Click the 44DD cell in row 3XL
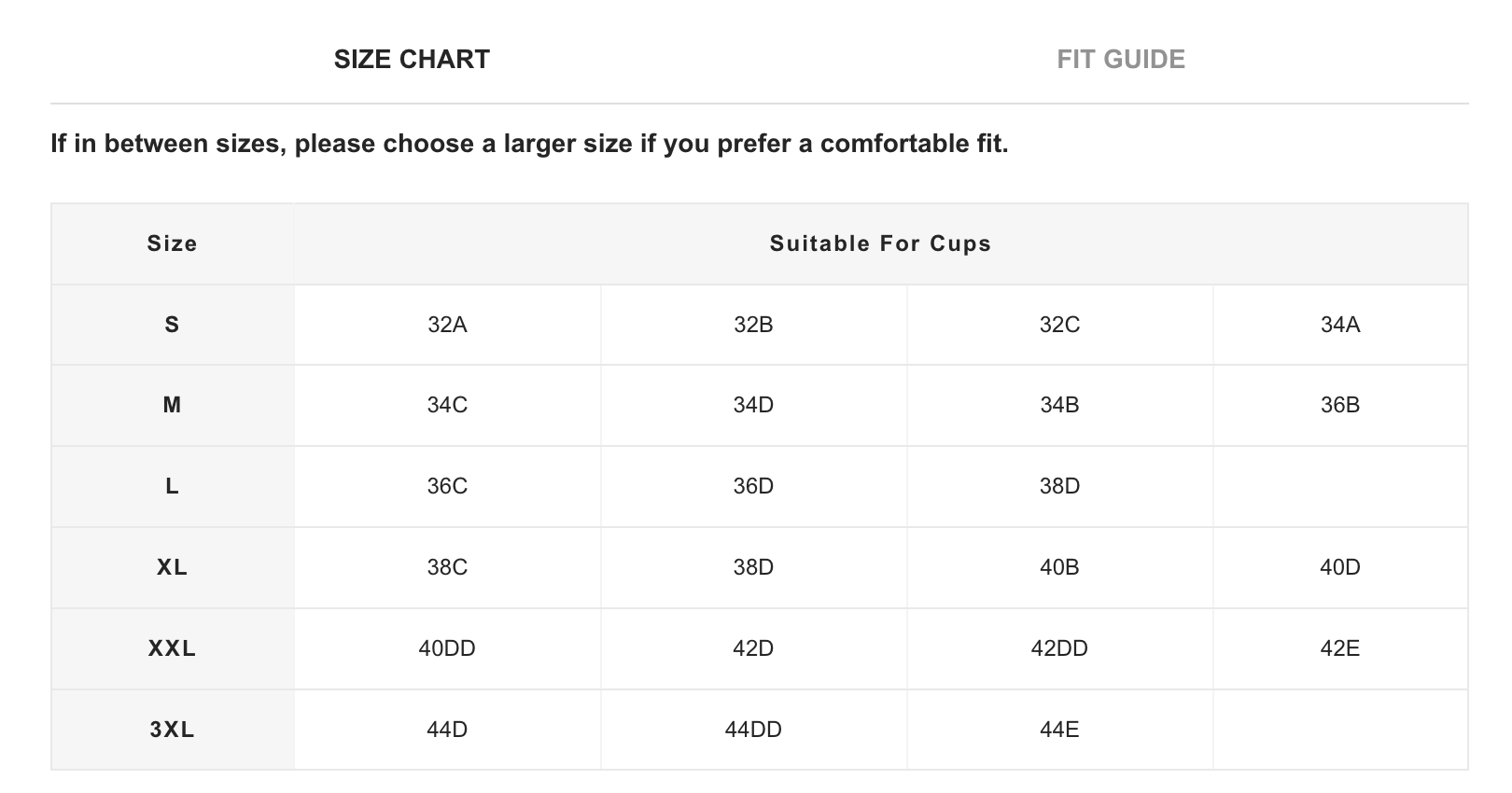Viewport: 1512px width, 793px height. (753, 730)
